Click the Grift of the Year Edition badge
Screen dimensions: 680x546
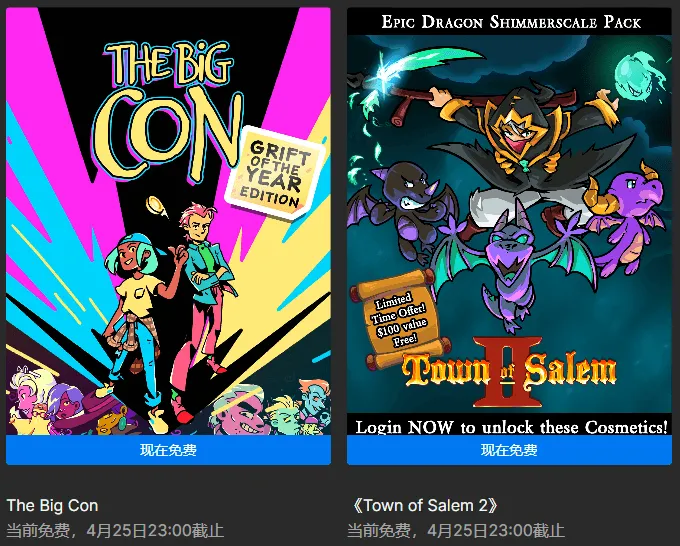point(275,173)
